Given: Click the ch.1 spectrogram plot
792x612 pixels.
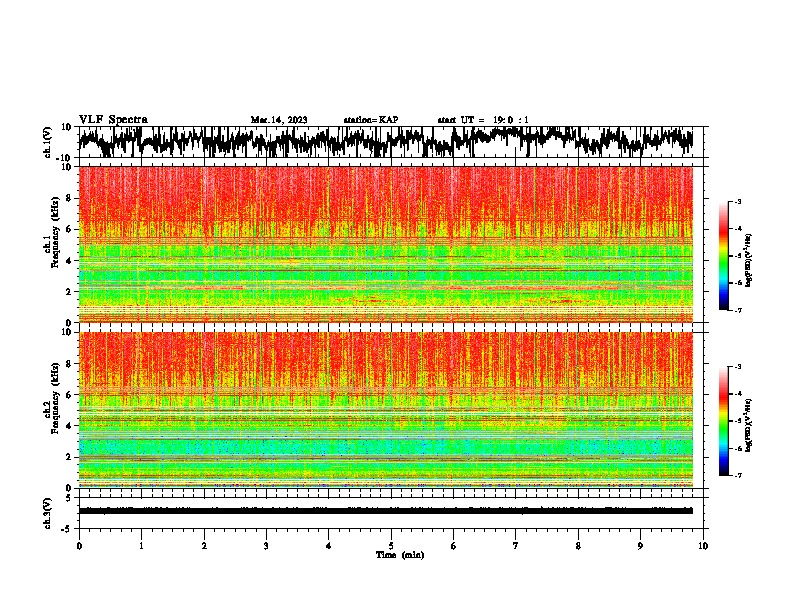Looking at the screenshot, I should [386, 244].
